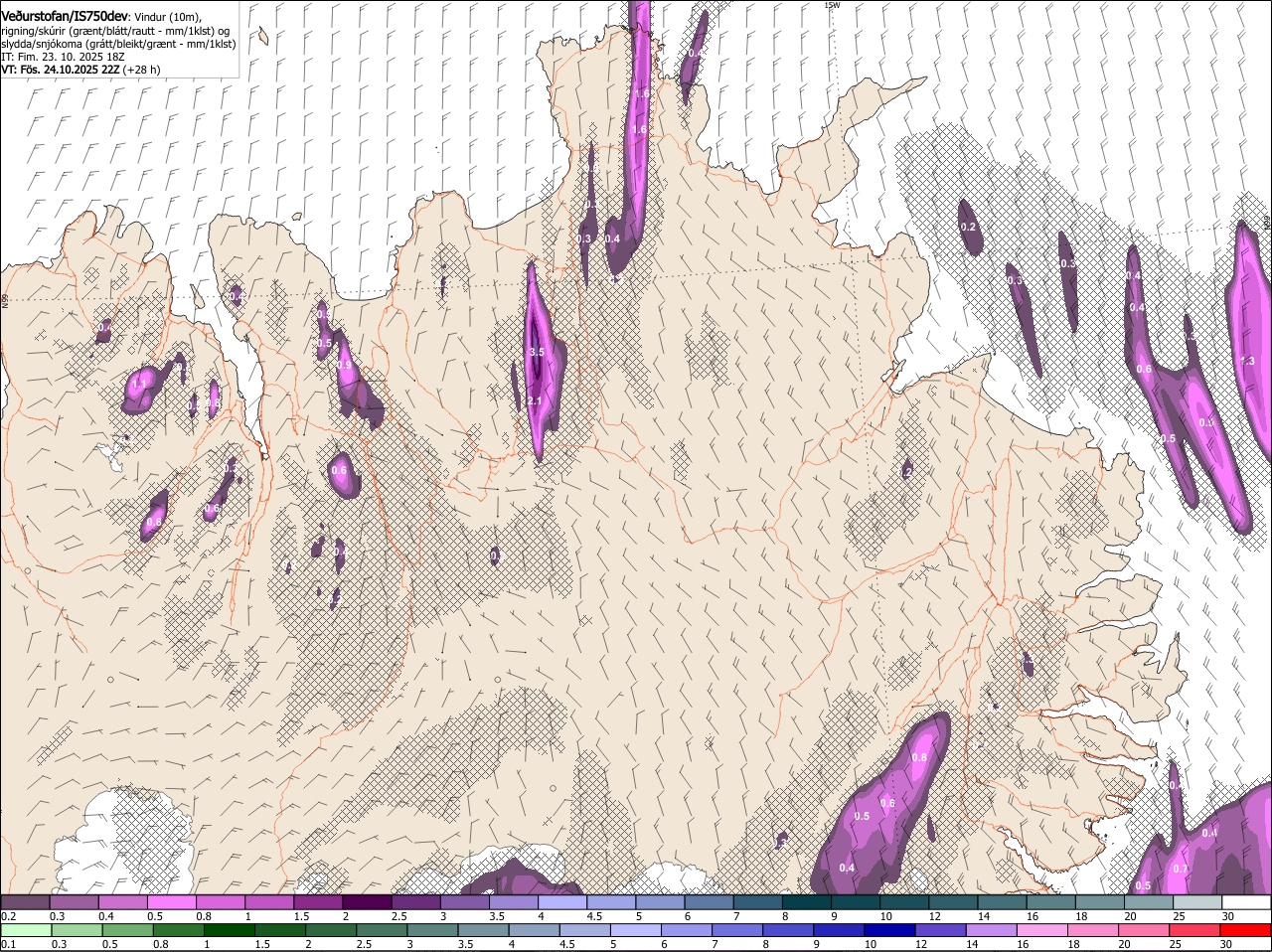Pick lower legend swatch between 3.5 and 4
1272x952 pixels.
pos(482,930)
